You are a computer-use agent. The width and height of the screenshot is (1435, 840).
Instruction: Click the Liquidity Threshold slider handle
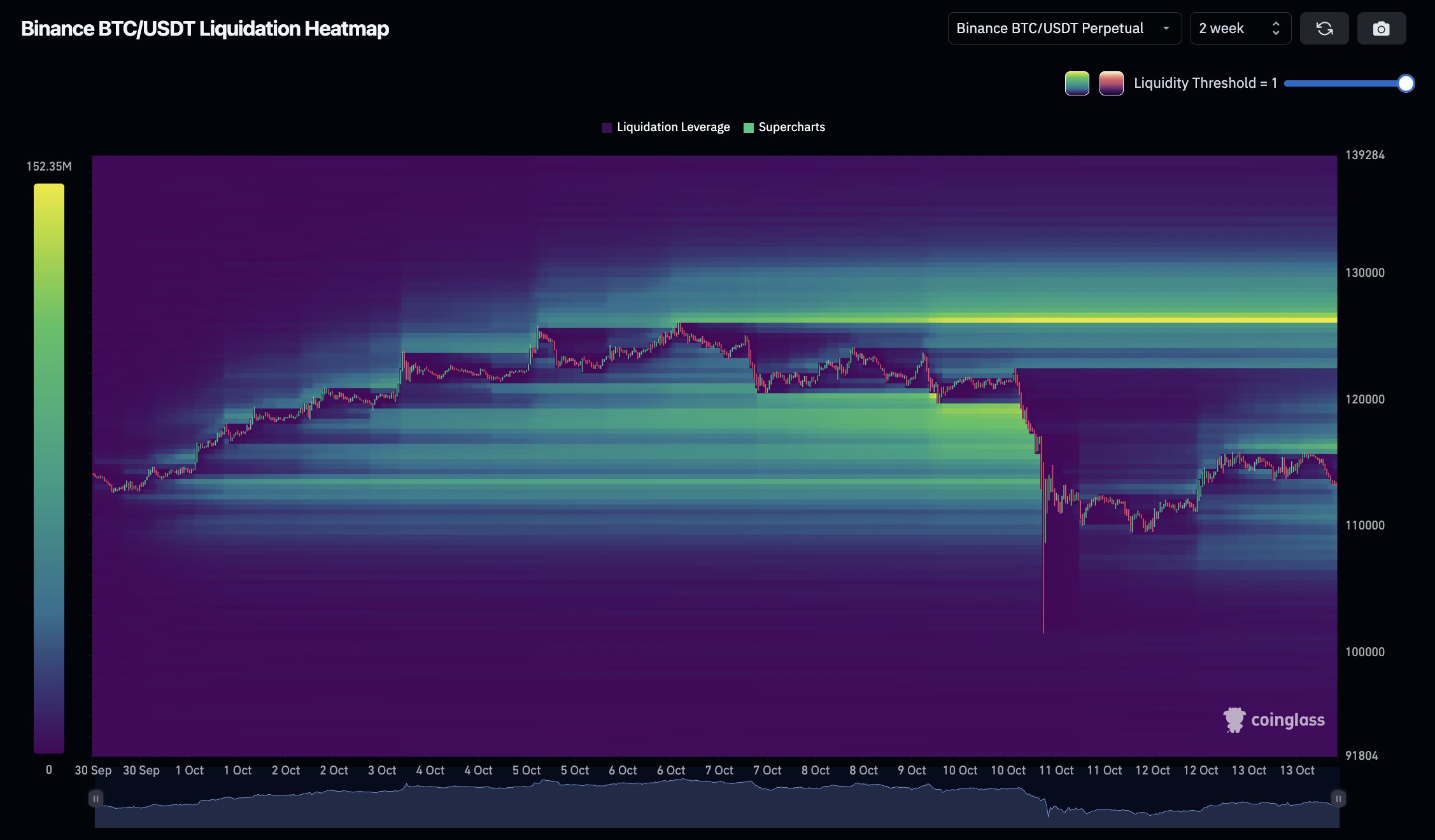click(x=1406, y=83)
